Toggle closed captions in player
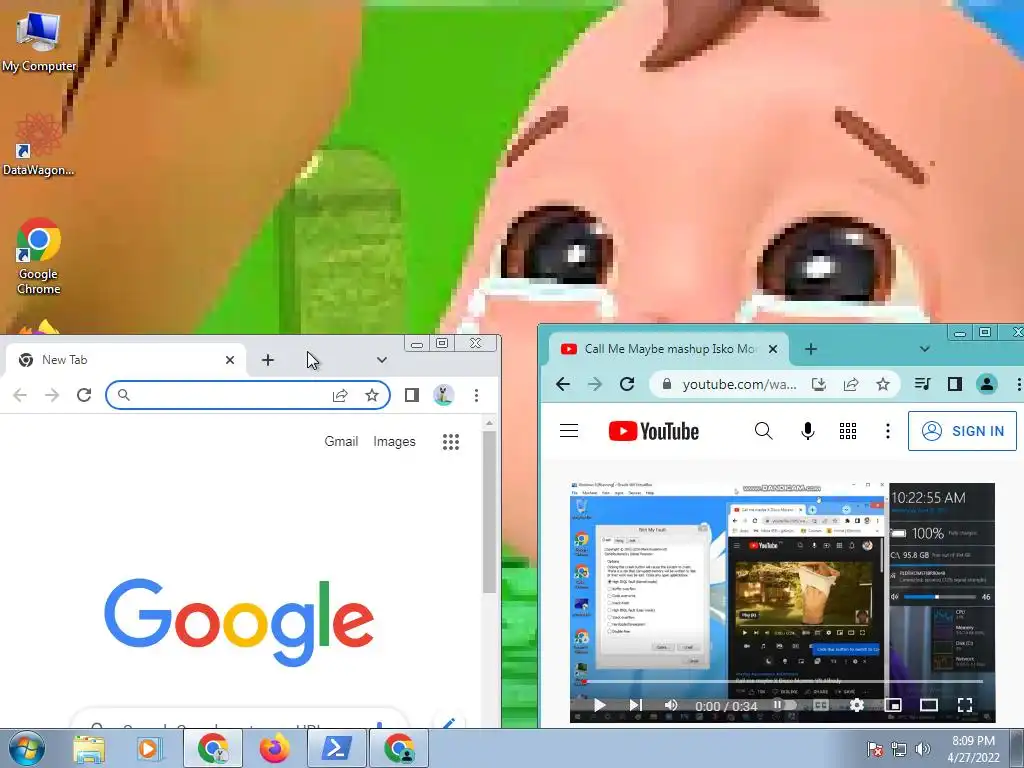The width and height of the screenshot is (1024, 768). [821, 705]
